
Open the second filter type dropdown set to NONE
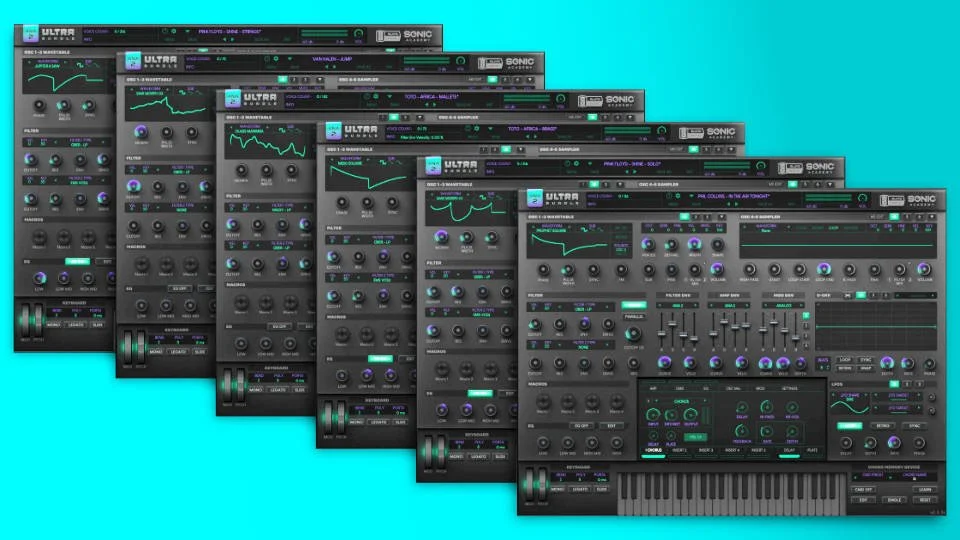click(583, 345)
